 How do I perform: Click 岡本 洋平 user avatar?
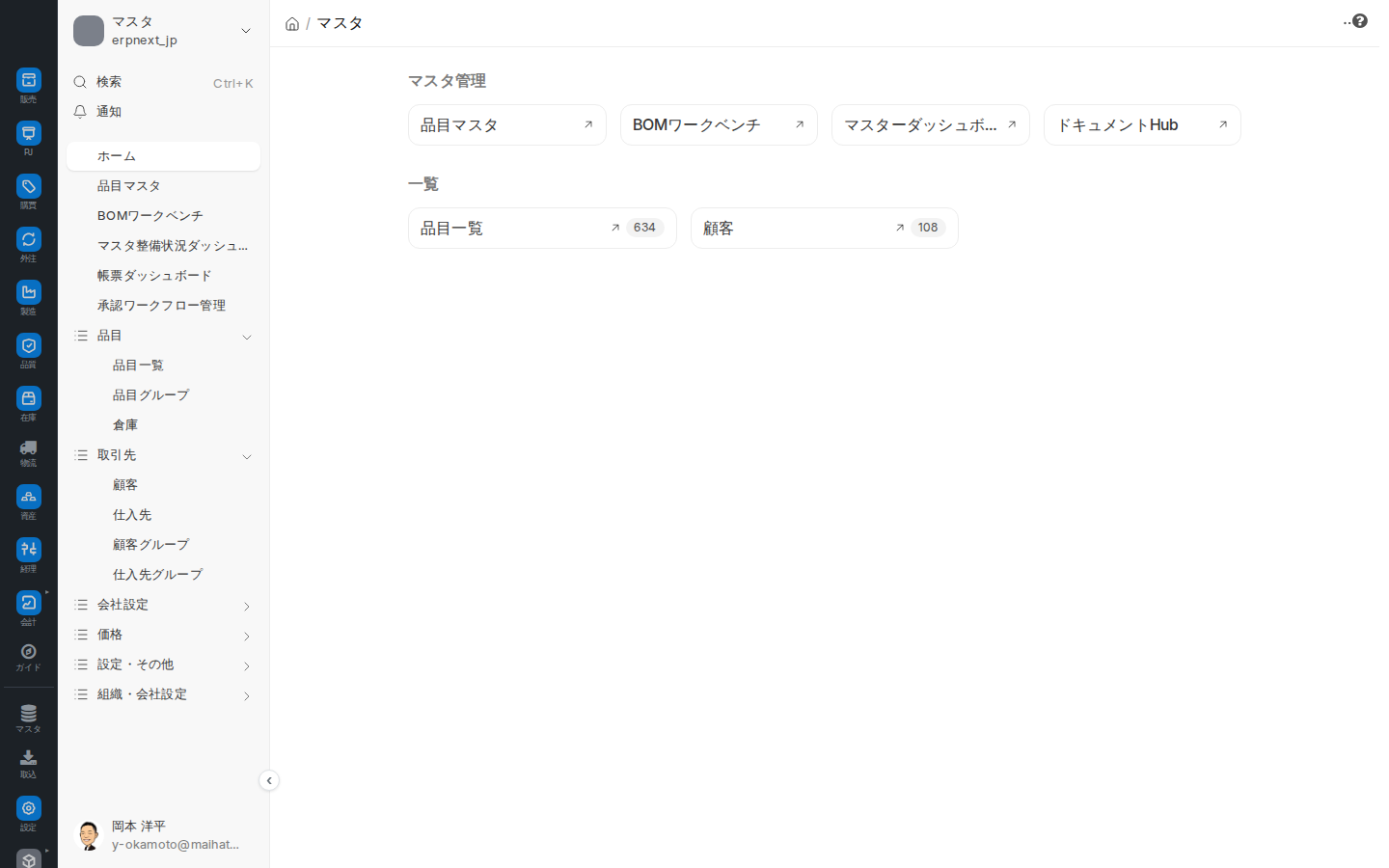point(89,835)
